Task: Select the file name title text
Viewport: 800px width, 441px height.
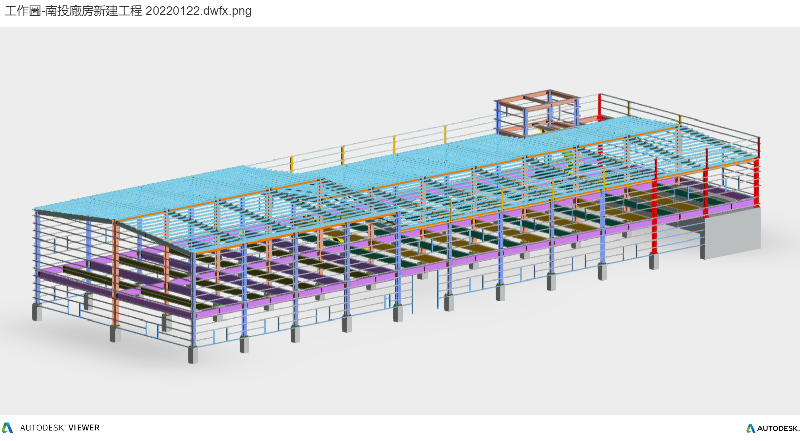Action: (x=128, y=11)
